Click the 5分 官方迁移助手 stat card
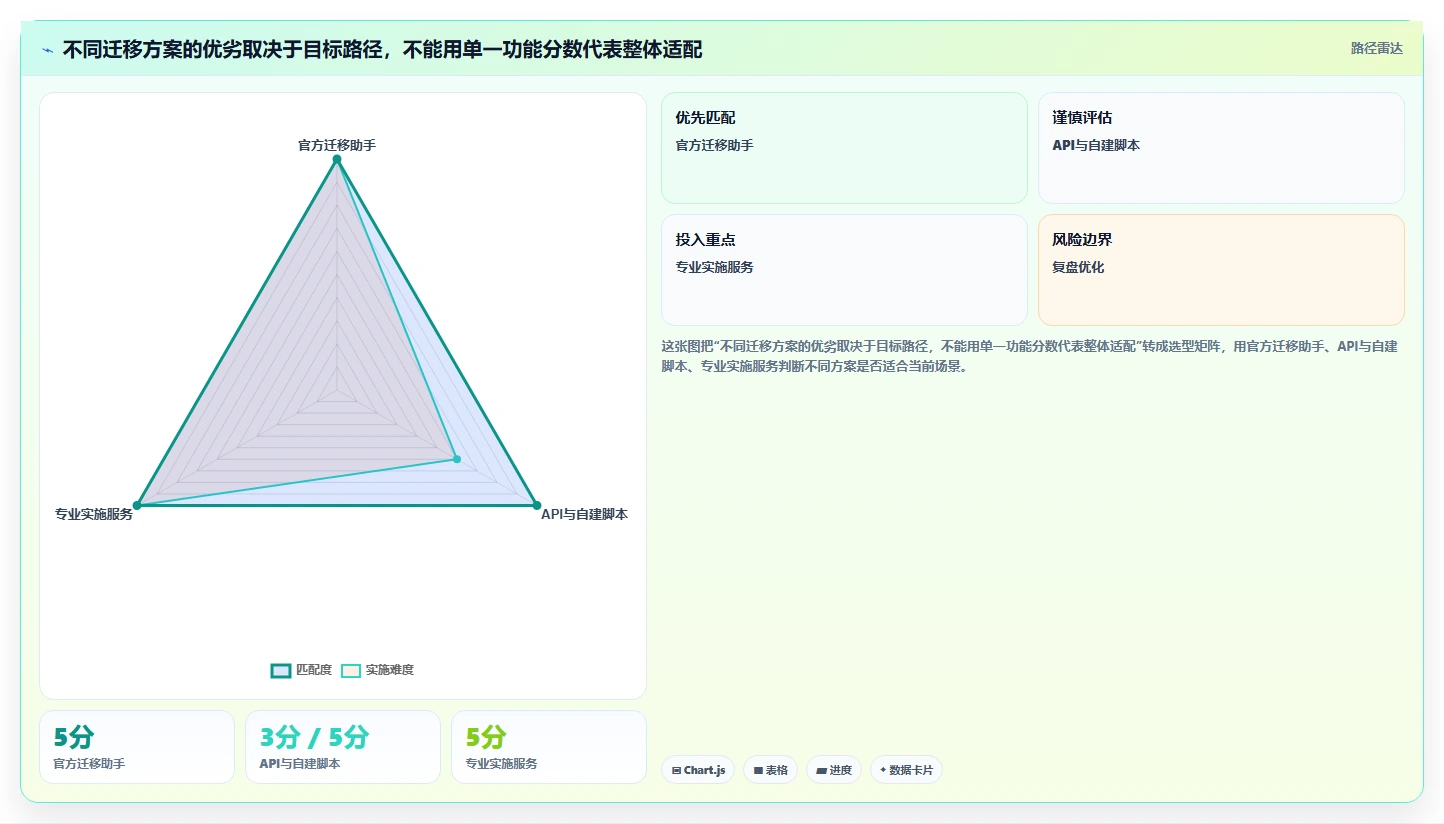 click(137, 747)
